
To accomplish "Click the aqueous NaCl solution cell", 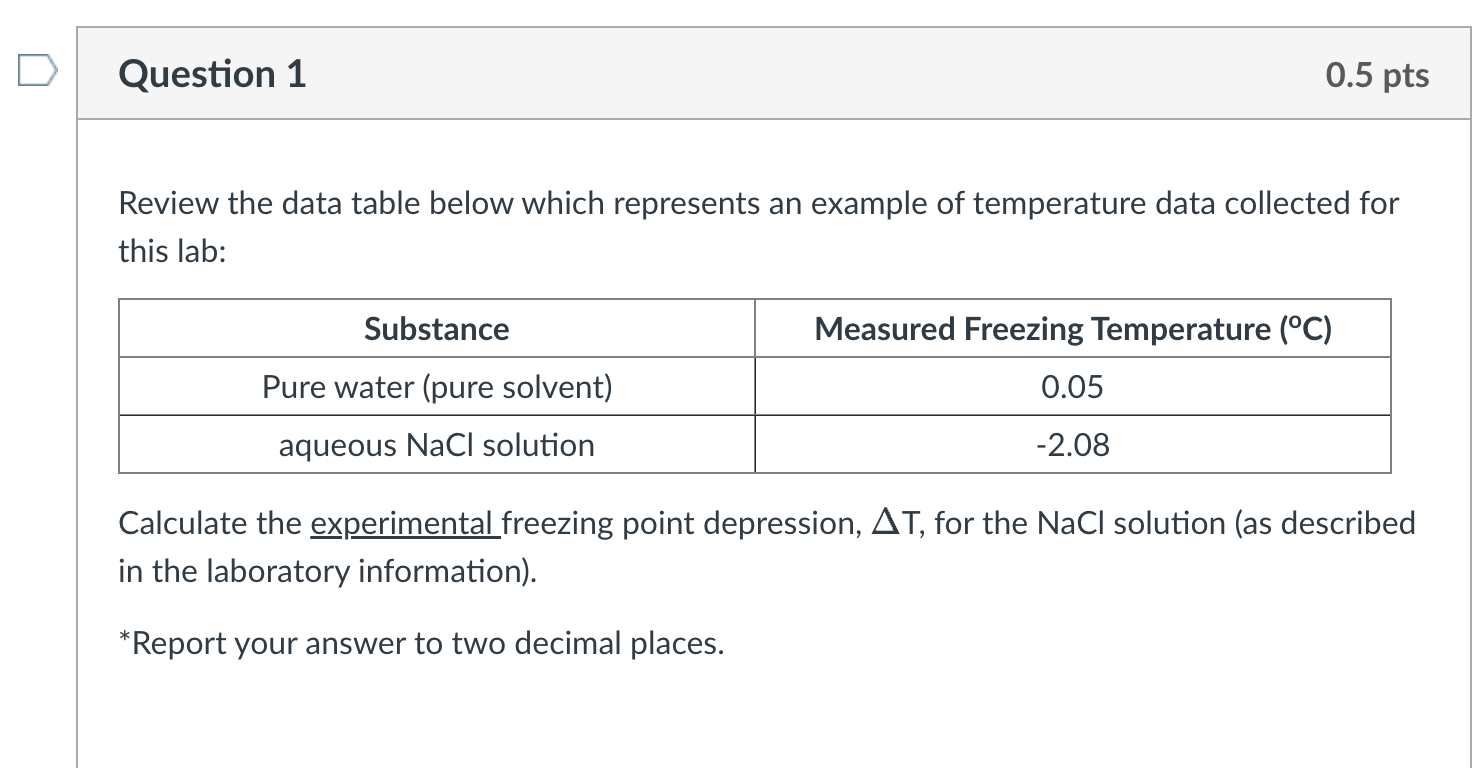I will 436,445.
